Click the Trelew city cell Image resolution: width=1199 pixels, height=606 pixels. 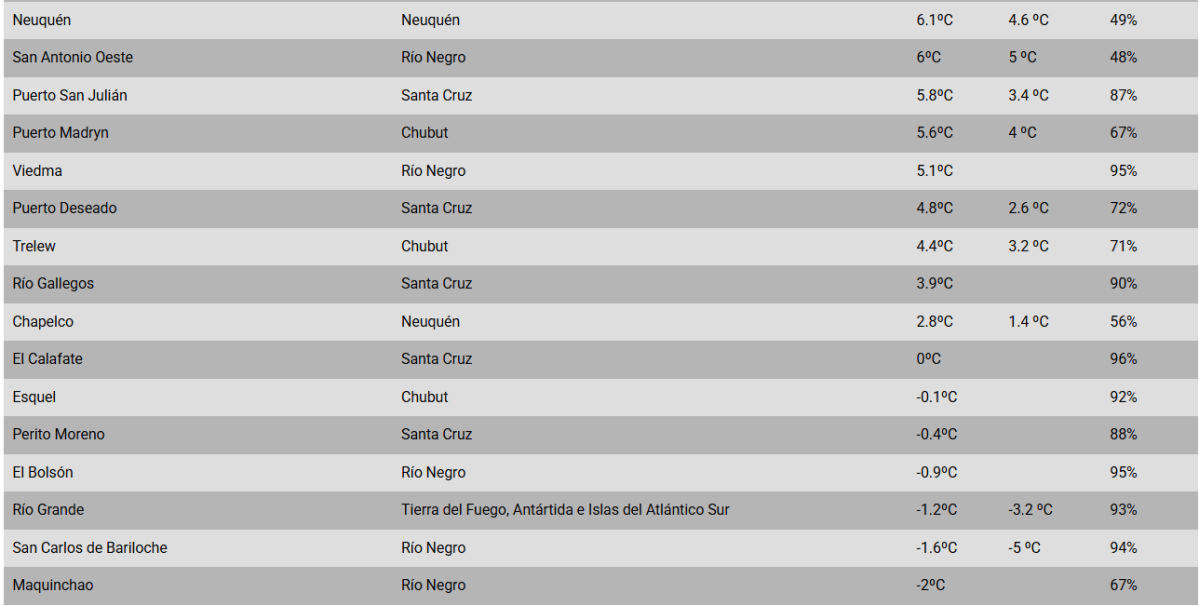(x=34, y=246)
